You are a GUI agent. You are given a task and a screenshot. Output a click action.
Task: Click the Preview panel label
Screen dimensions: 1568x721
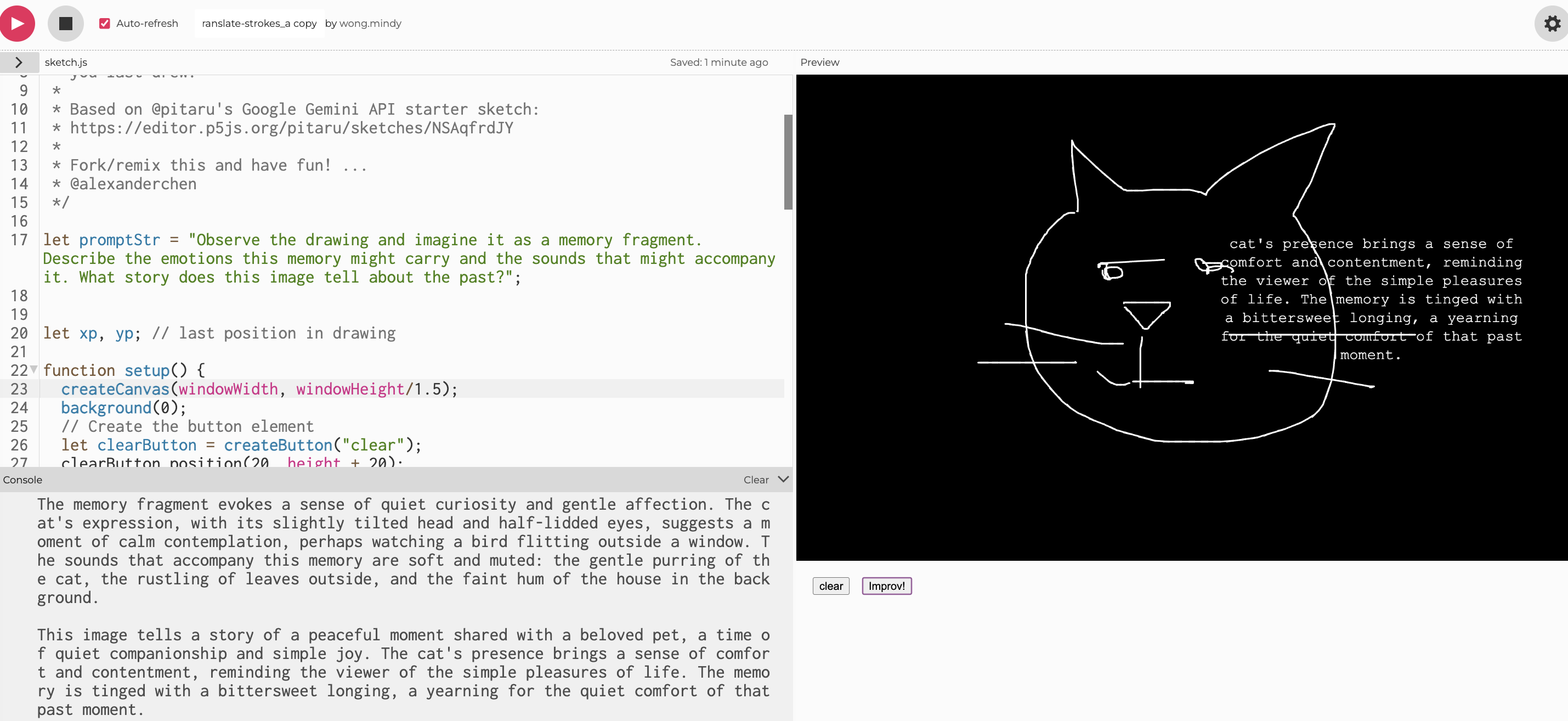click(x=819, y=62)
